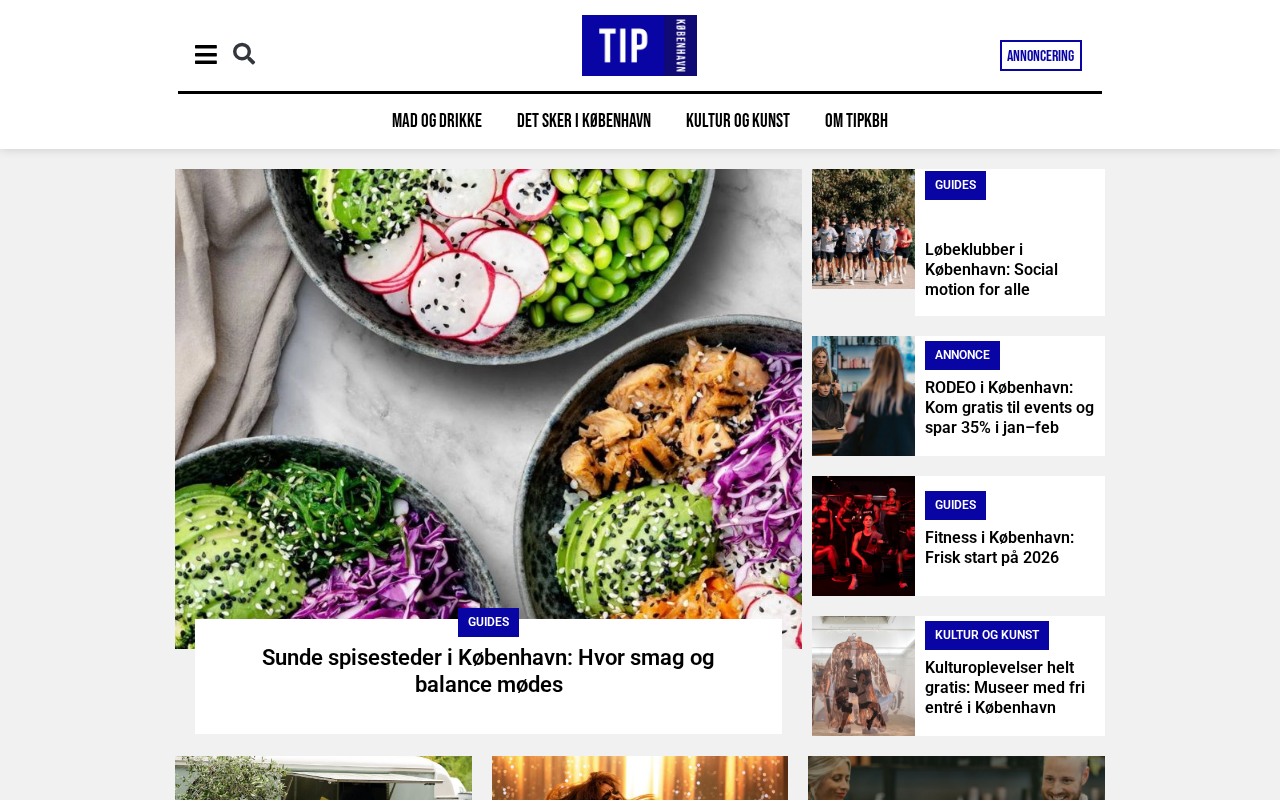Open the hamburger menu icon
Viewport: 1280px width, 800px height.
tap(206, 55)
